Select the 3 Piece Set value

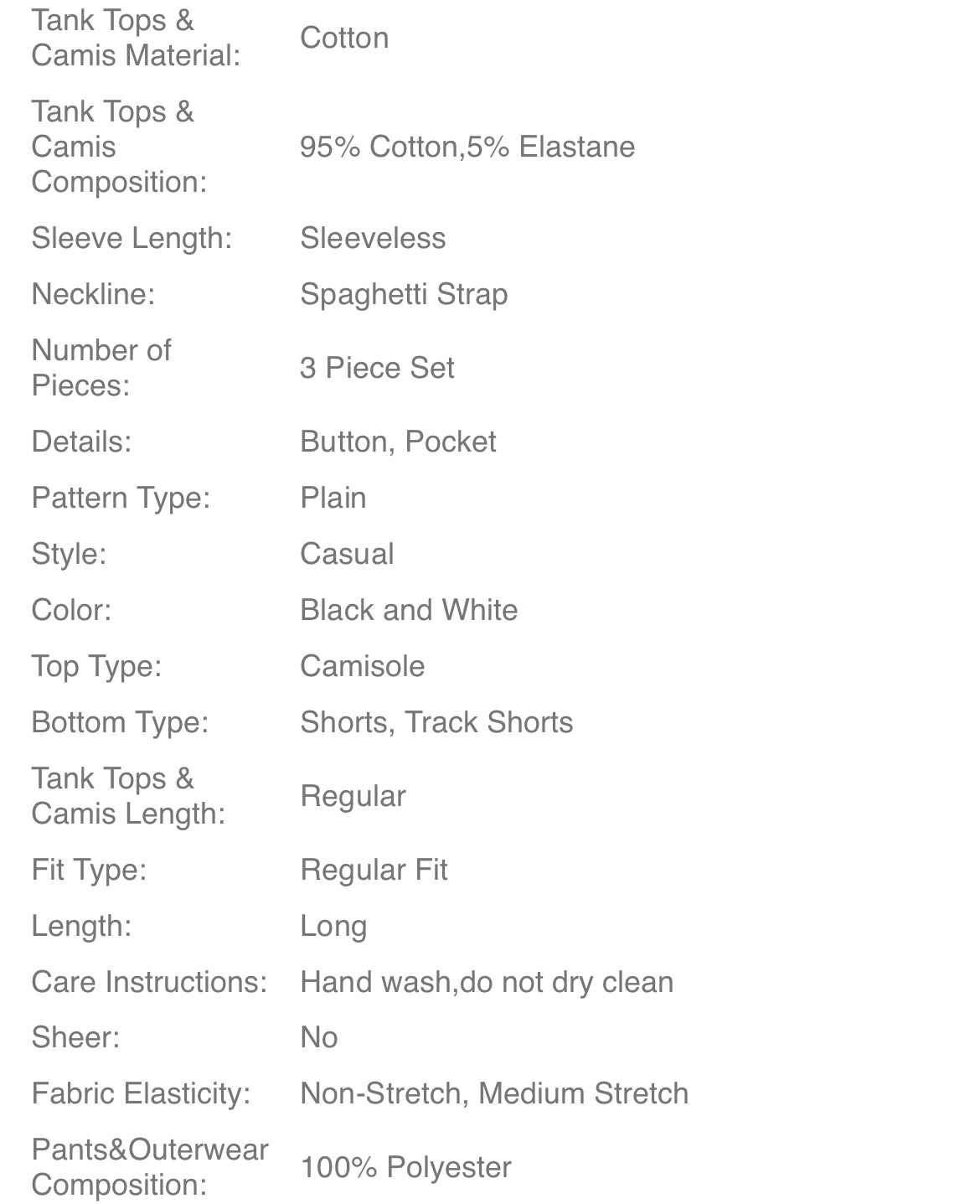(377, 368)
